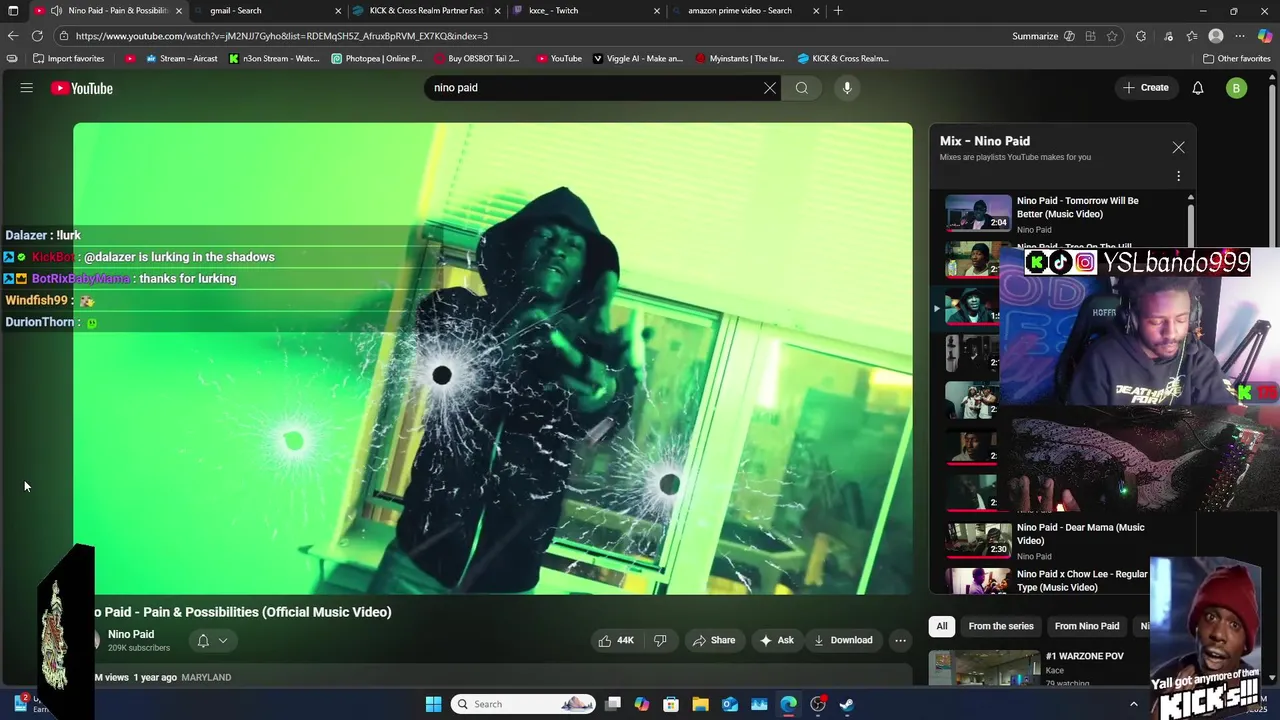Like the video with 44K likes
Screen dimensions: 1280x720
coord(616,640)
